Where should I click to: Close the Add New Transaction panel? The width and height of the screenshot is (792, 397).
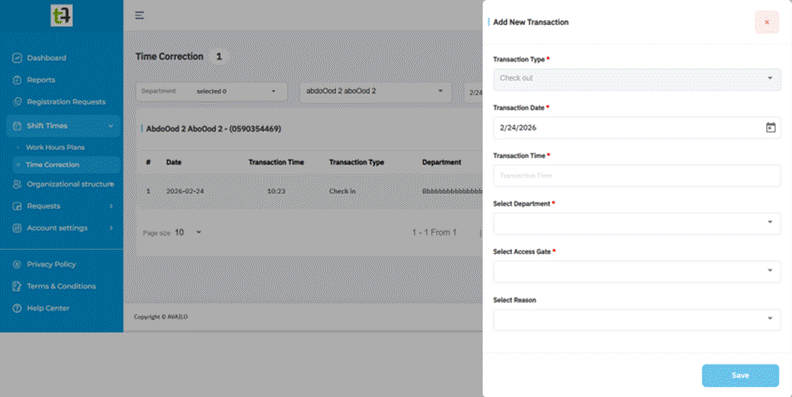click(767, 22)
